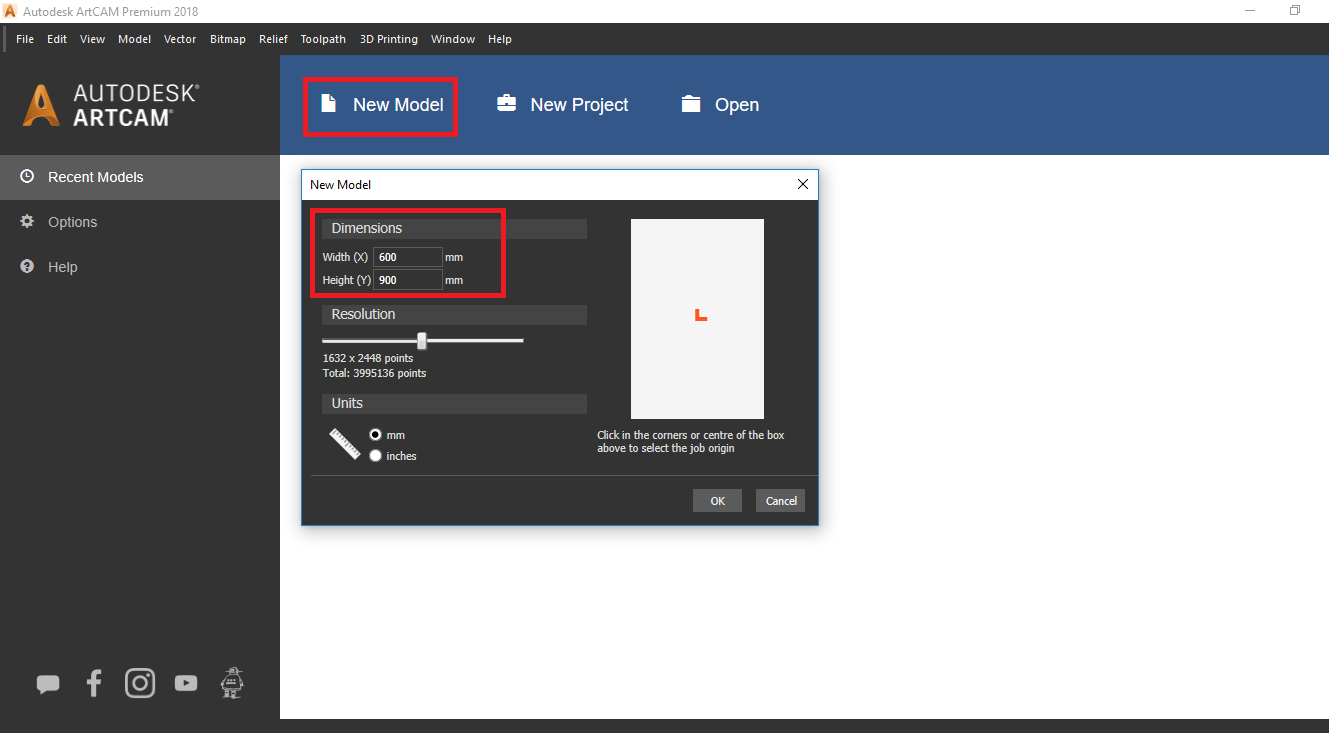The height and width of the screenshot is (733, 1329).
Task: Click the ruler units icon
Action: coord(345,444)
